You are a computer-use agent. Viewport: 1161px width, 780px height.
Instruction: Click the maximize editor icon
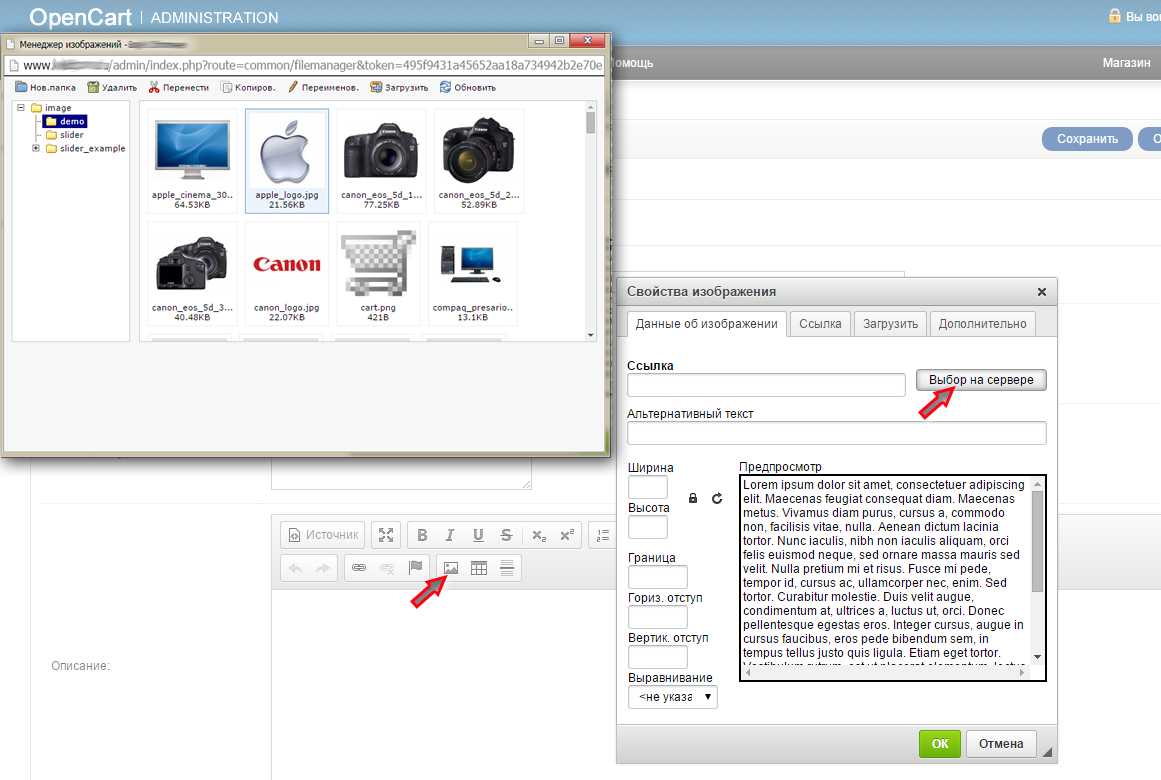click(386, 535)
